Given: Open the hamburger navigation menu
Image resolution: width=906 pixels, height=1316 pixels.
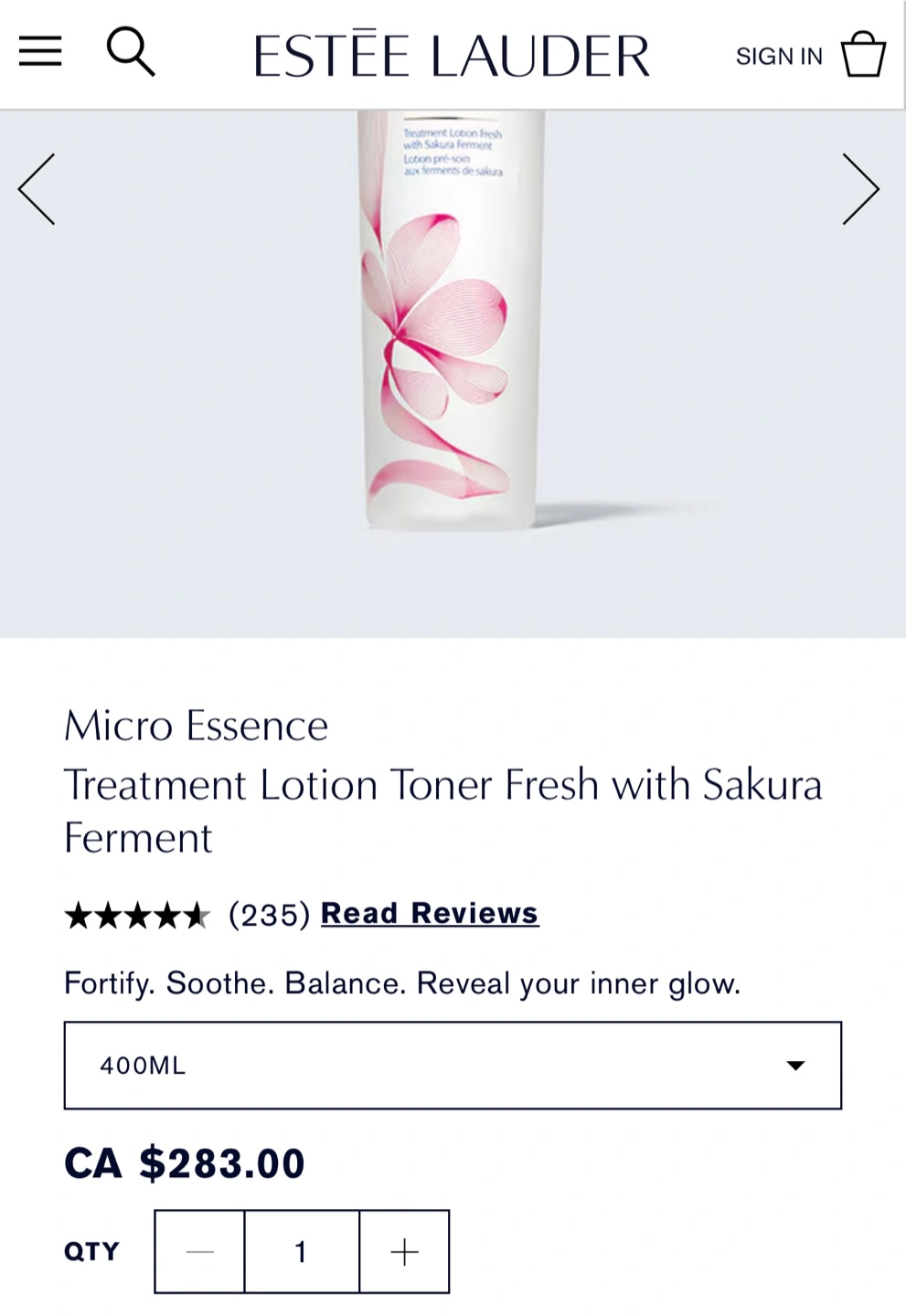Looking at the screenshot, I should click(40, 52).
